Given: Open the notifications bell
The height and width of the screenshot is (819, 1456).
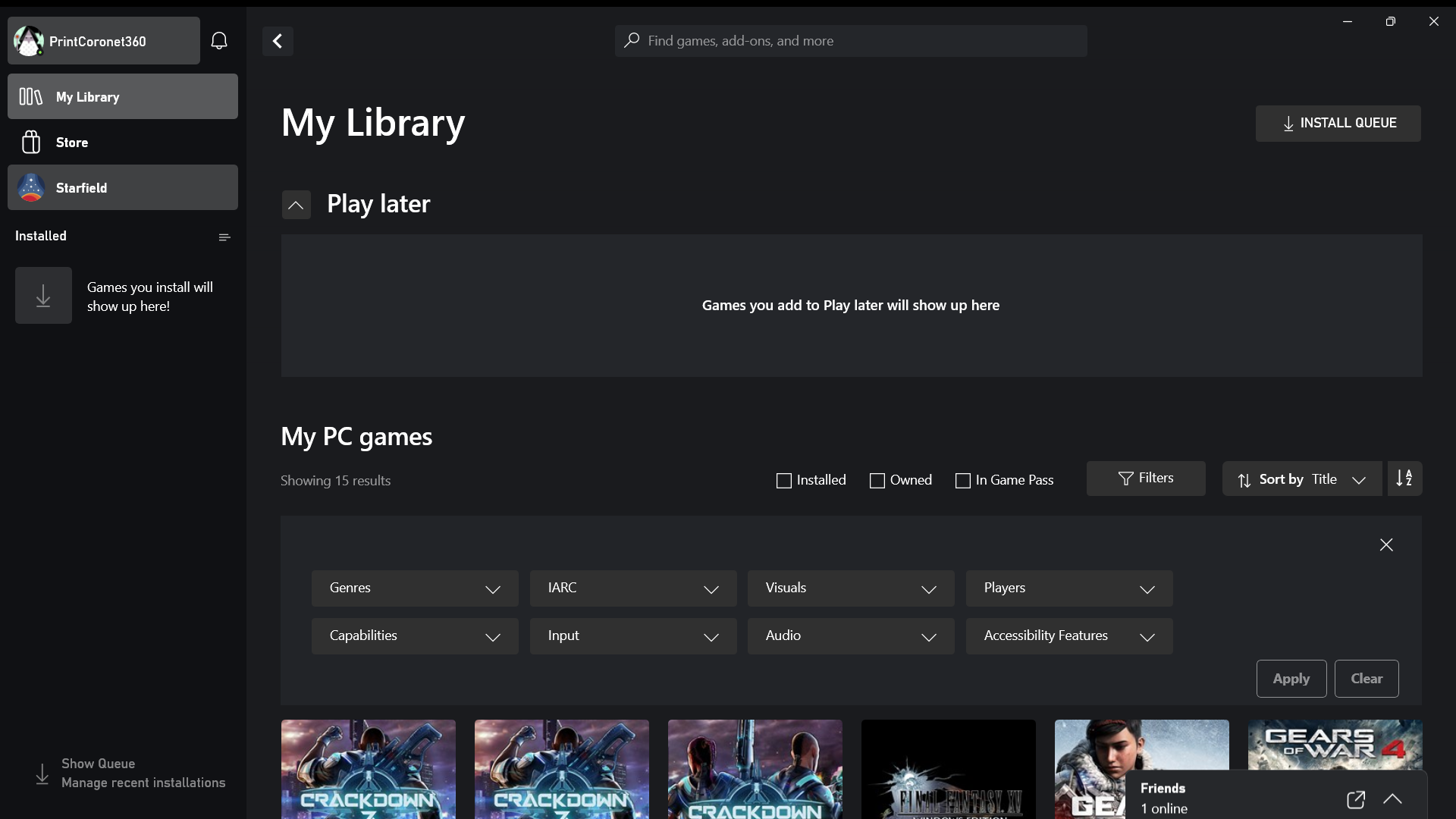Looking at the screenshot, I should (x=219, y=41).
